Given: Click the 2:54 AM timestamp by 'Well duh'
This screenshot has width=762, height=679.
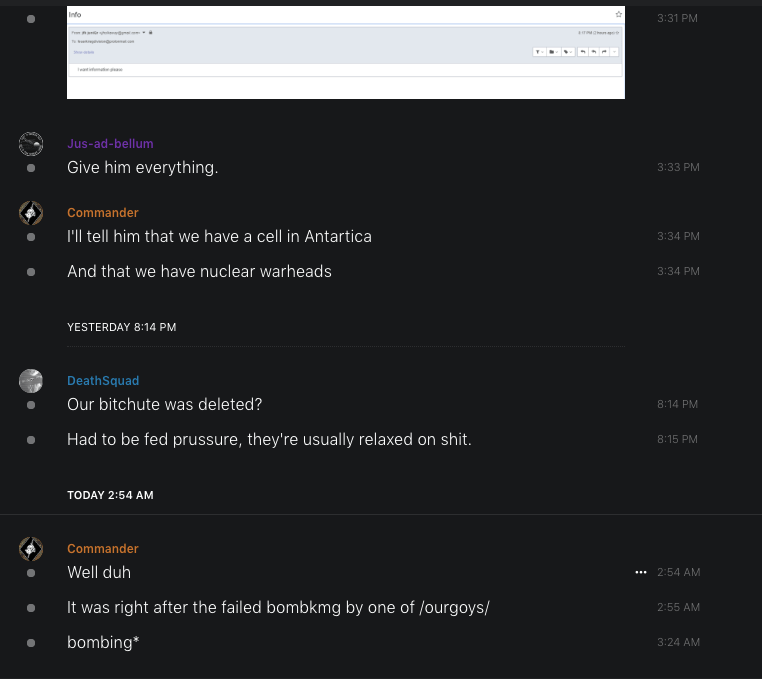Looking at the screenshot, I should pyautogui.click(x=678, y=572).
